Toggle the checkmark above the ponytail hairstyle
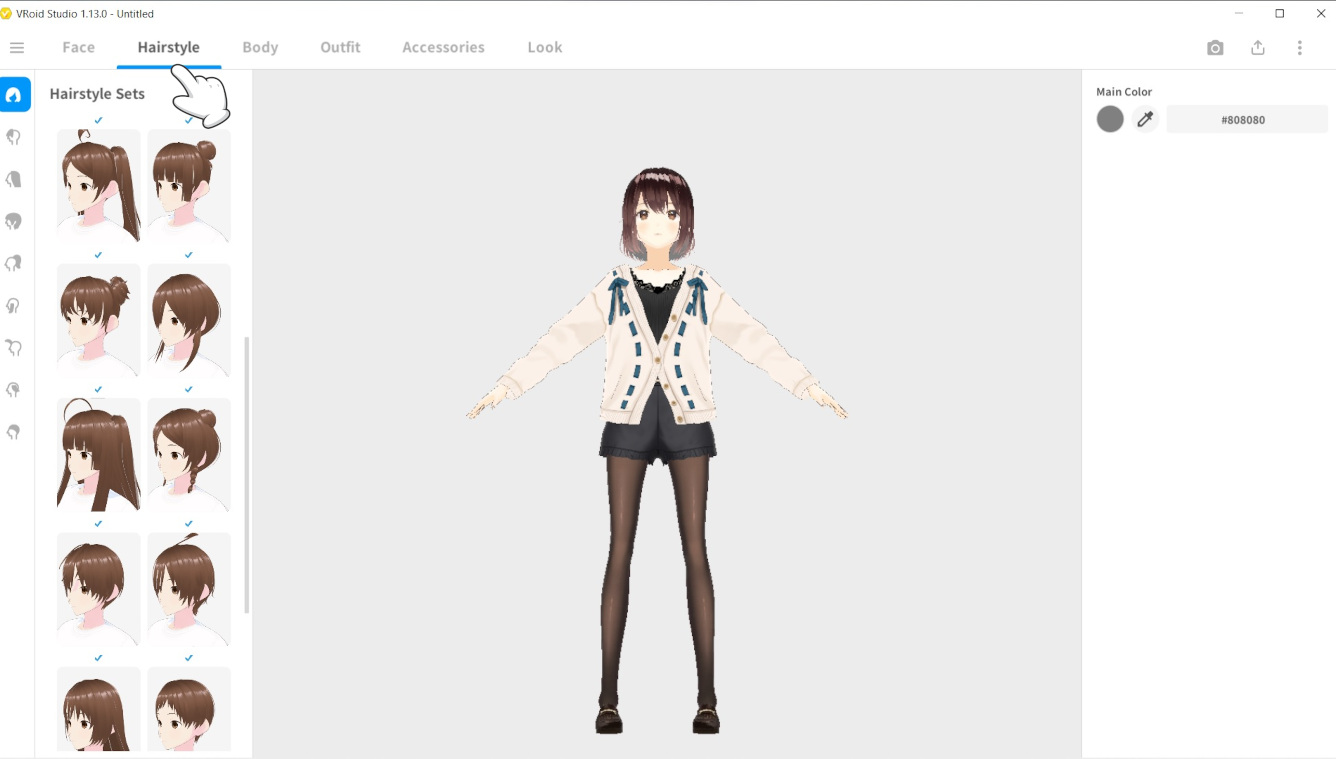Viewport: 1336px width, 759px height. coord(98,120)
